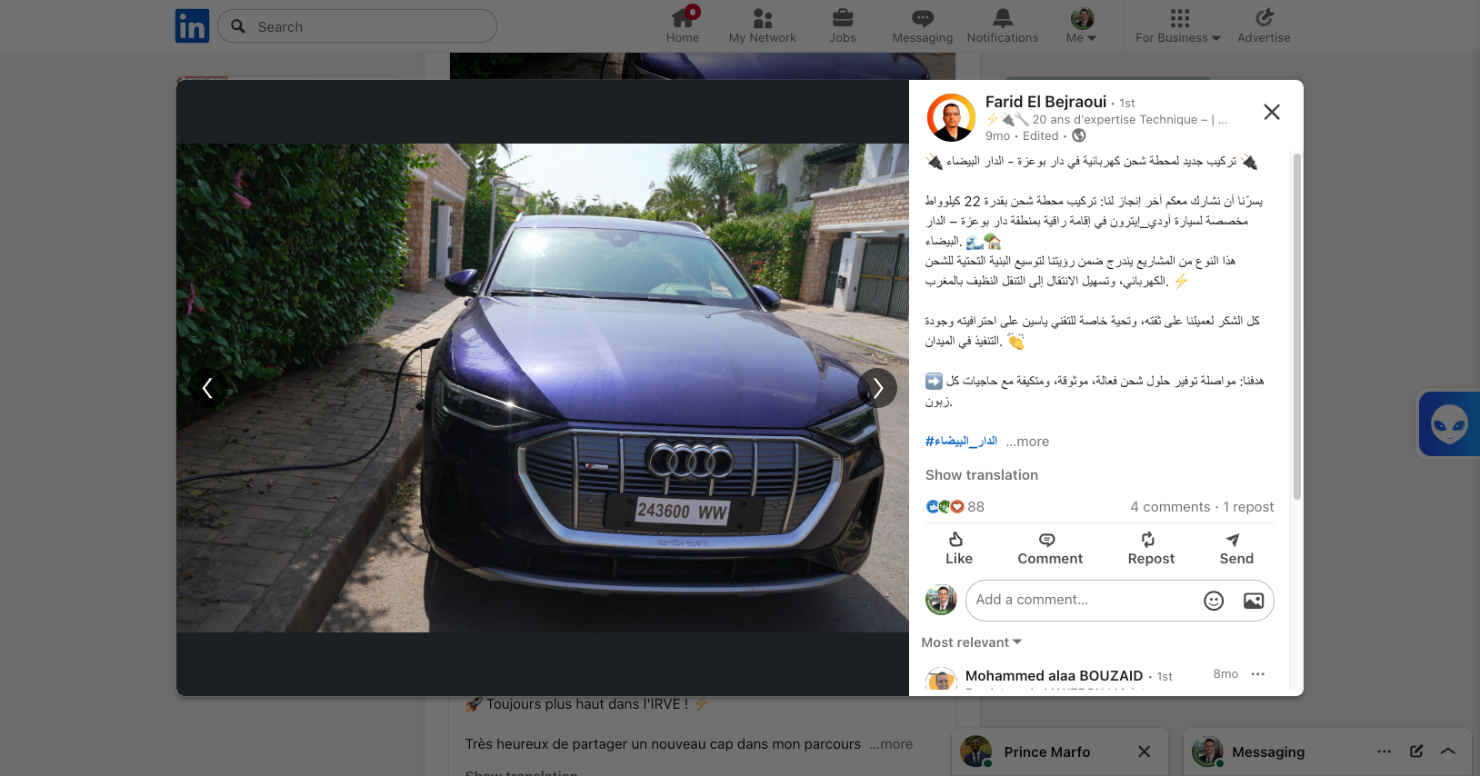Go to next image with right arrow
This screenshot has width=1480, height=776.
pyautogui.click(x=877, y=388)
